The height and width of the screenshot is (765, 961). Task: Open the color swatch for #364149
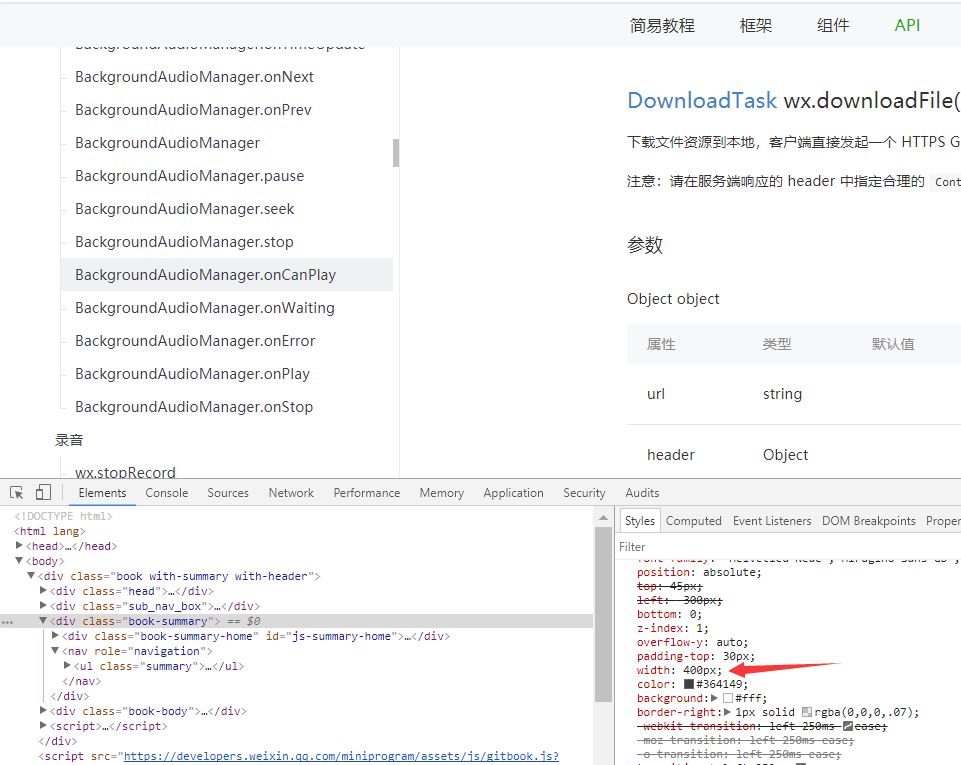pyautogui.click(x=689, y=684)
